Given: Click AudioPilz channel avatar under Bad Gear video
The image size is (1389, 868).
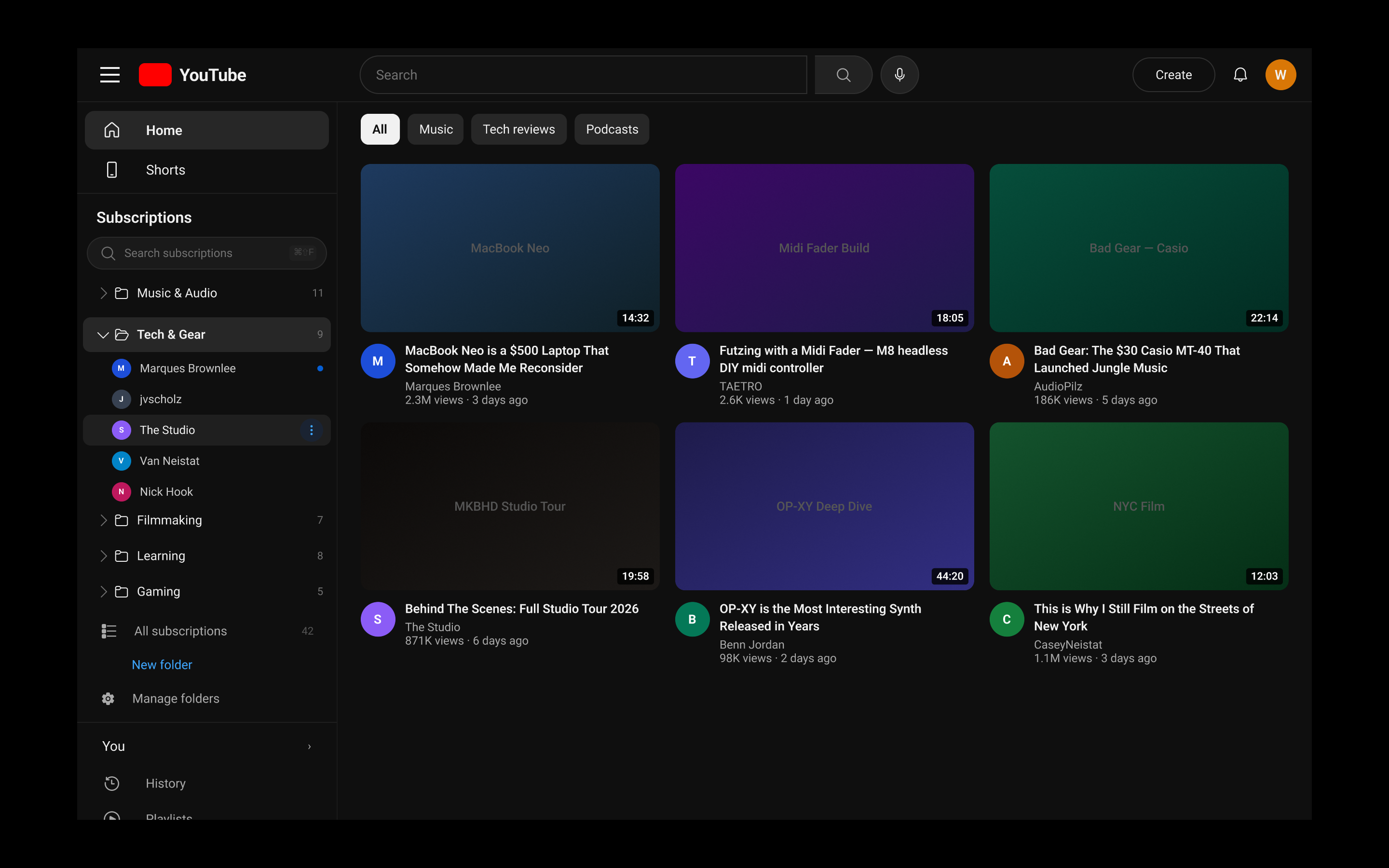Looking at the screenshot, I should [1007, 361].
